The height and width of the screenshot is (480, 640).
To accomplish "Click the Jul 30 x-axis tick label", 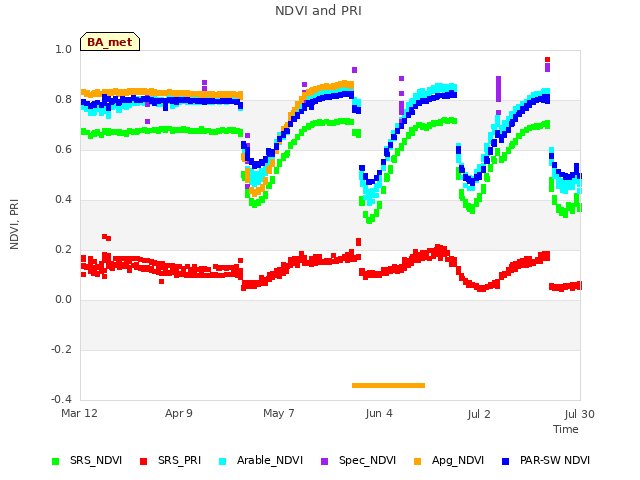I will pos(580,414).
